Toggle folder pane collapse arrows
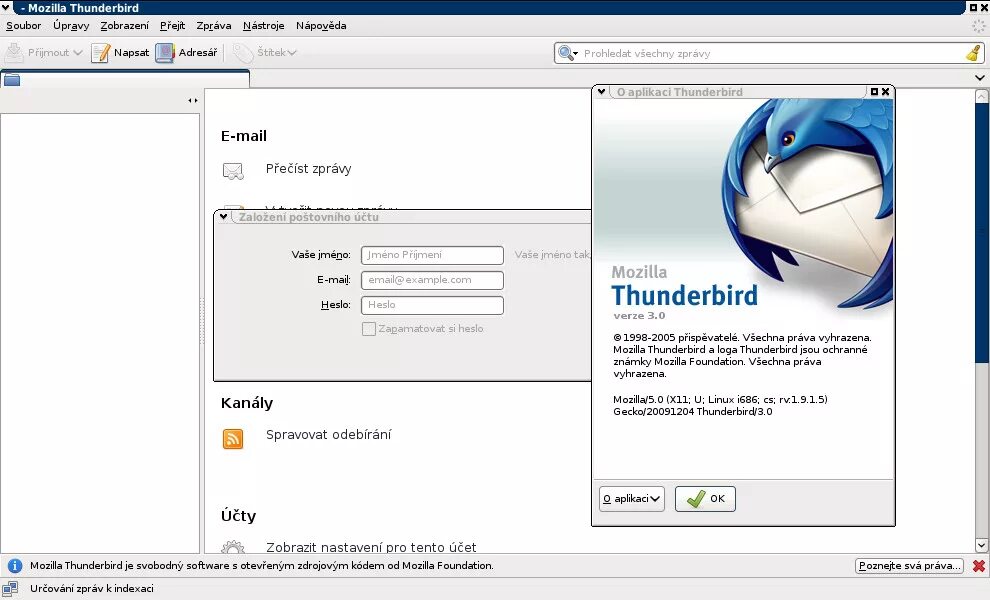Viewport: 990px width, 600px height. pos(193,100)
